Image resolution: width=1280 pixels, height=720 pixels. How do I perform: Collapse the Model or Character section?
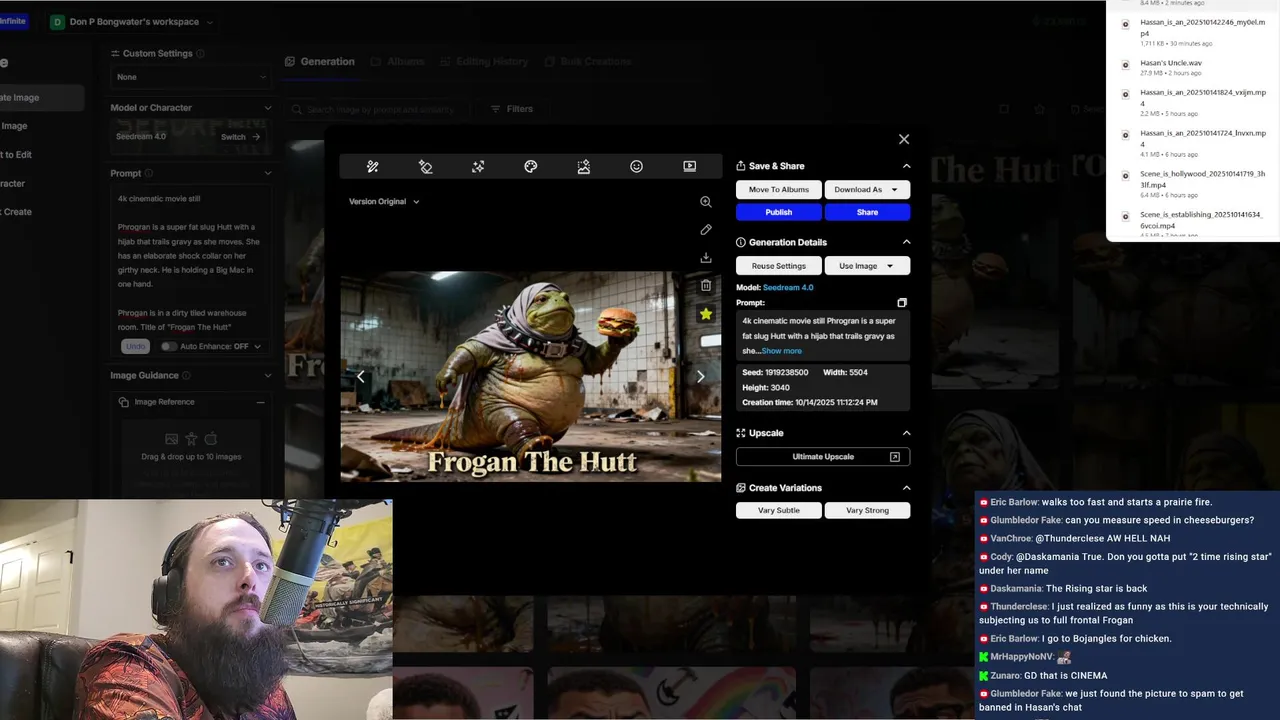tap(267, 108)
